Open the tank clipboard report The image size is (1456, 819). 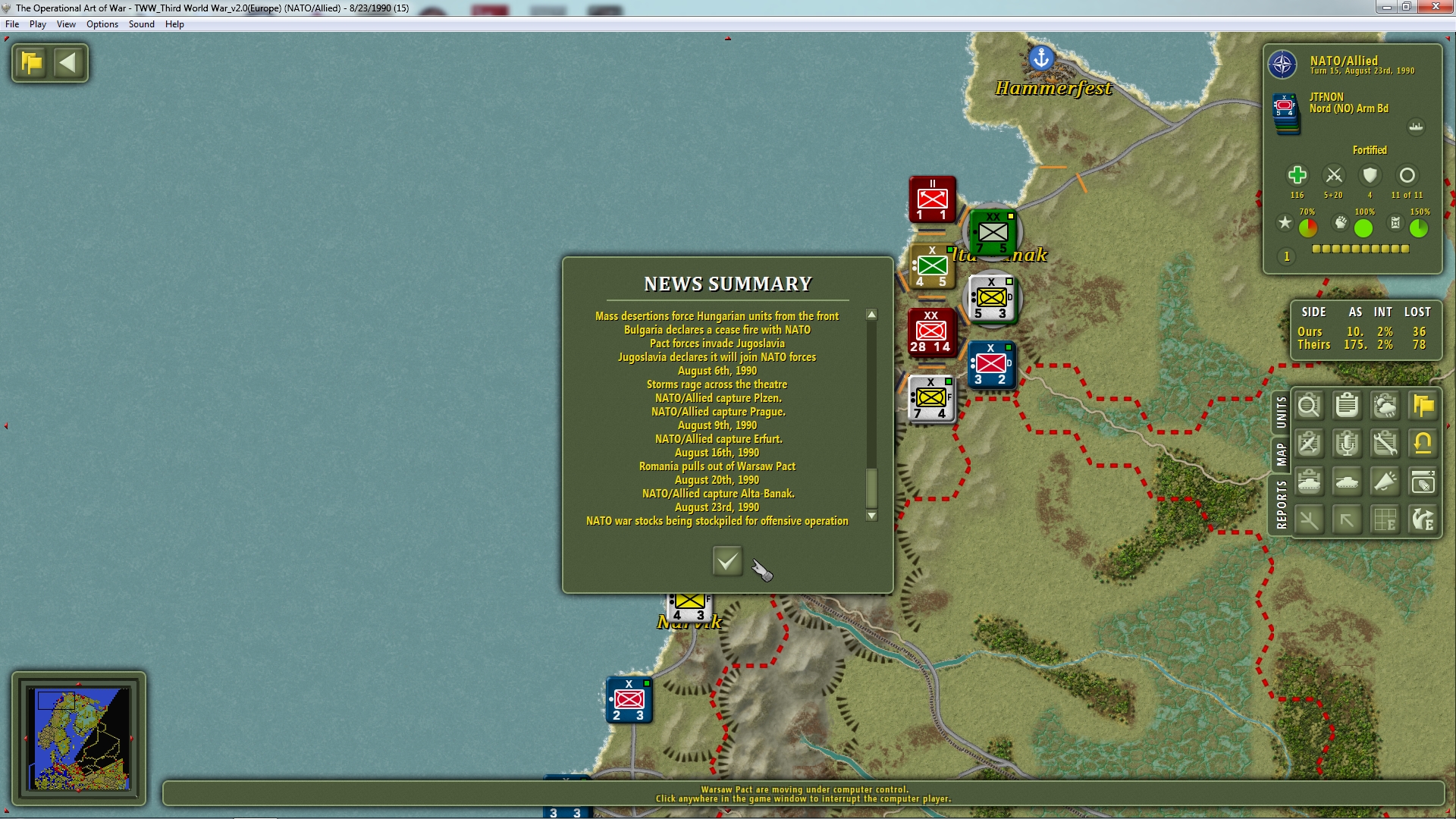tap(1309, 482)
